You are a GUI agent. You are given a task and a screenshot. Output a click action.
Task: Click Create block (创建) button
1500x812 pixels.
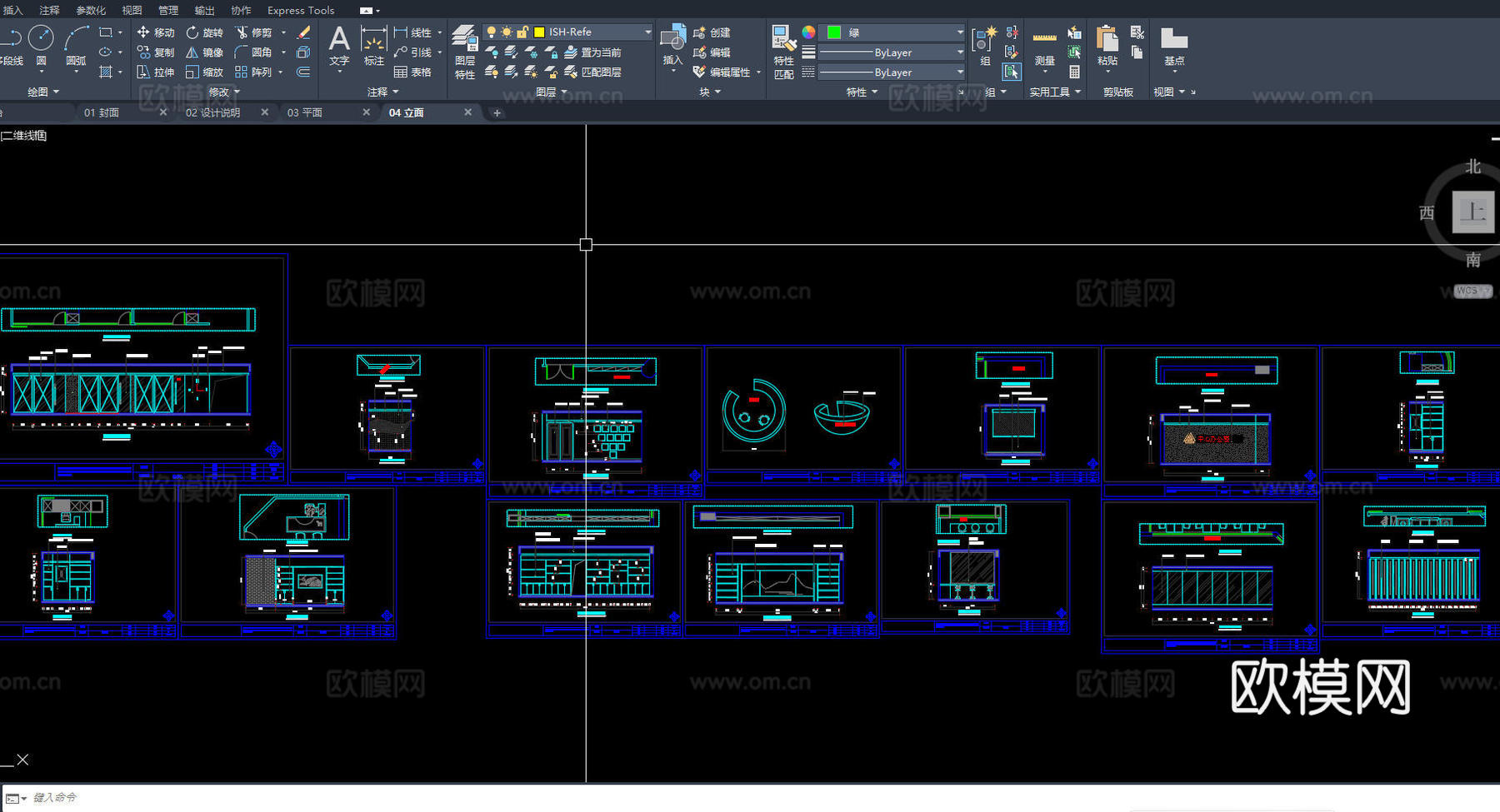[712, 32]
